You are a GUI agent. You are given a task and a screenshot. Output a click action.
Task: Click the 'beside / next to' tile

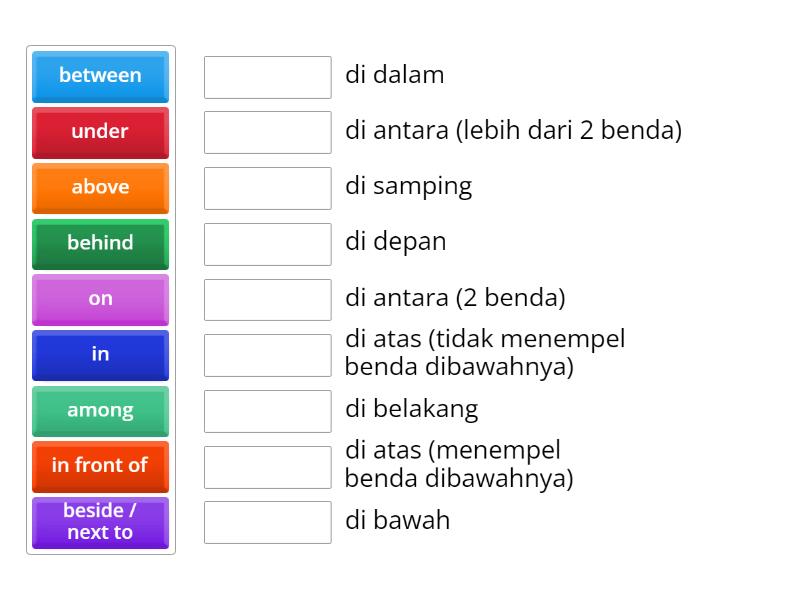[100, 523]
